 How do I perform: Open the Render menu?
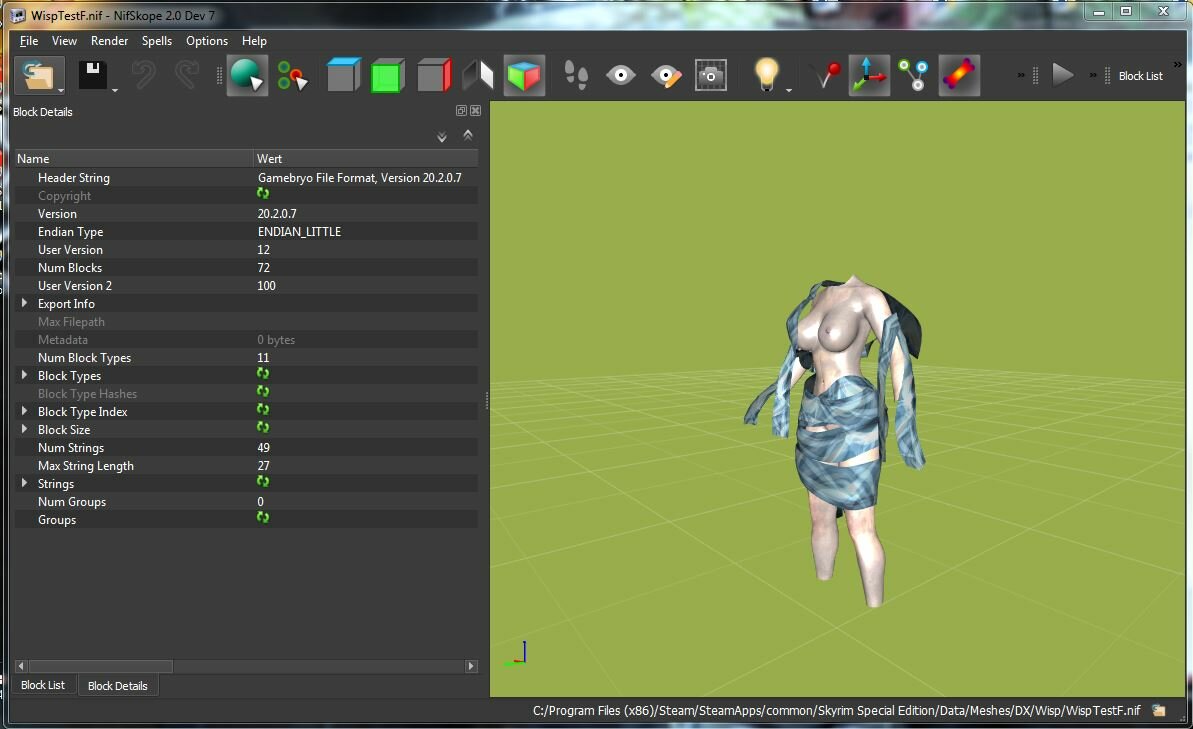[x=110, y=41]
